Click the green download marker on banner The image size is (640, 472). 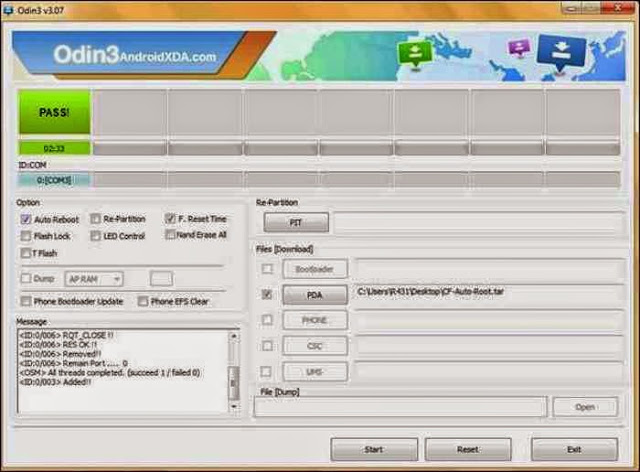point(415,53)
